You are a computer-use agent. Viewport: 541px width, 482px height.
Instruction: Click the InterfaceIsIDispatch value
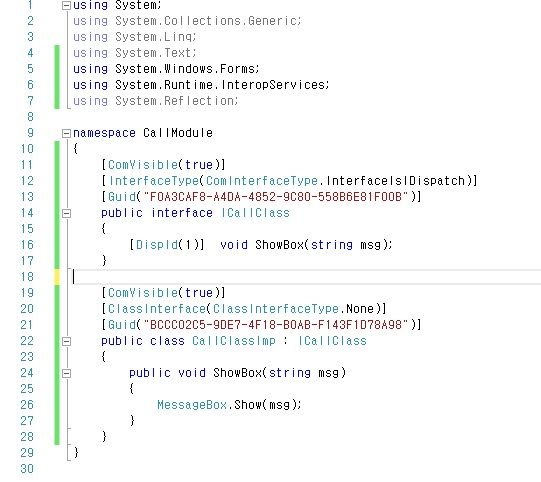click(x=396, y=181)
